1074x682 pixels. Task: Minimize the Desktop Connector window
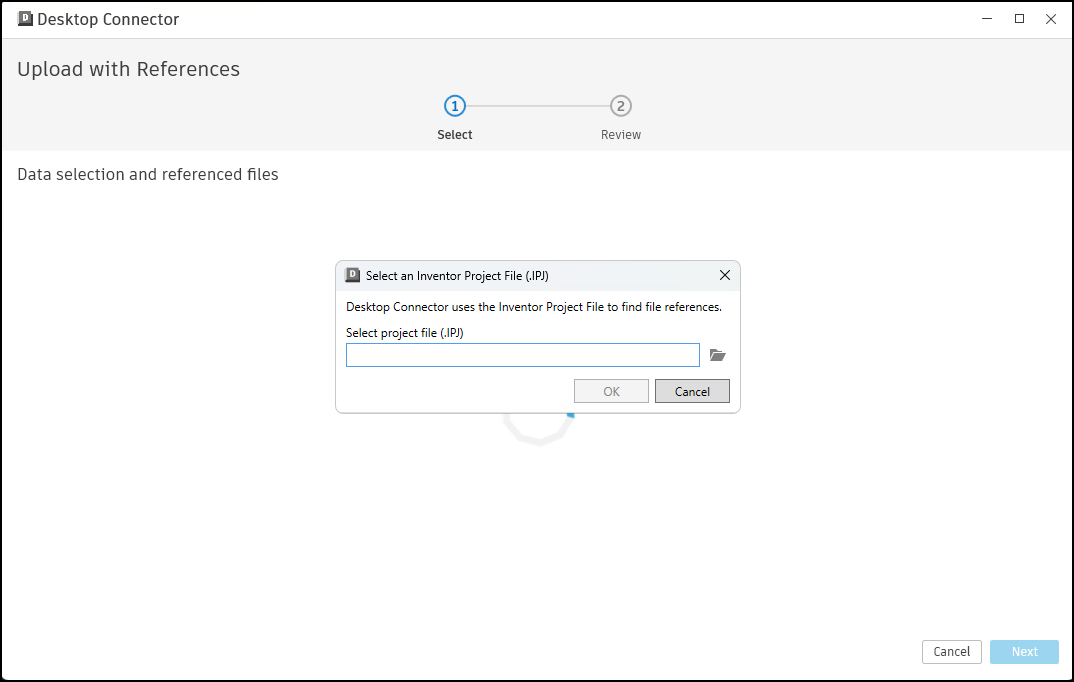pos(987,19)
